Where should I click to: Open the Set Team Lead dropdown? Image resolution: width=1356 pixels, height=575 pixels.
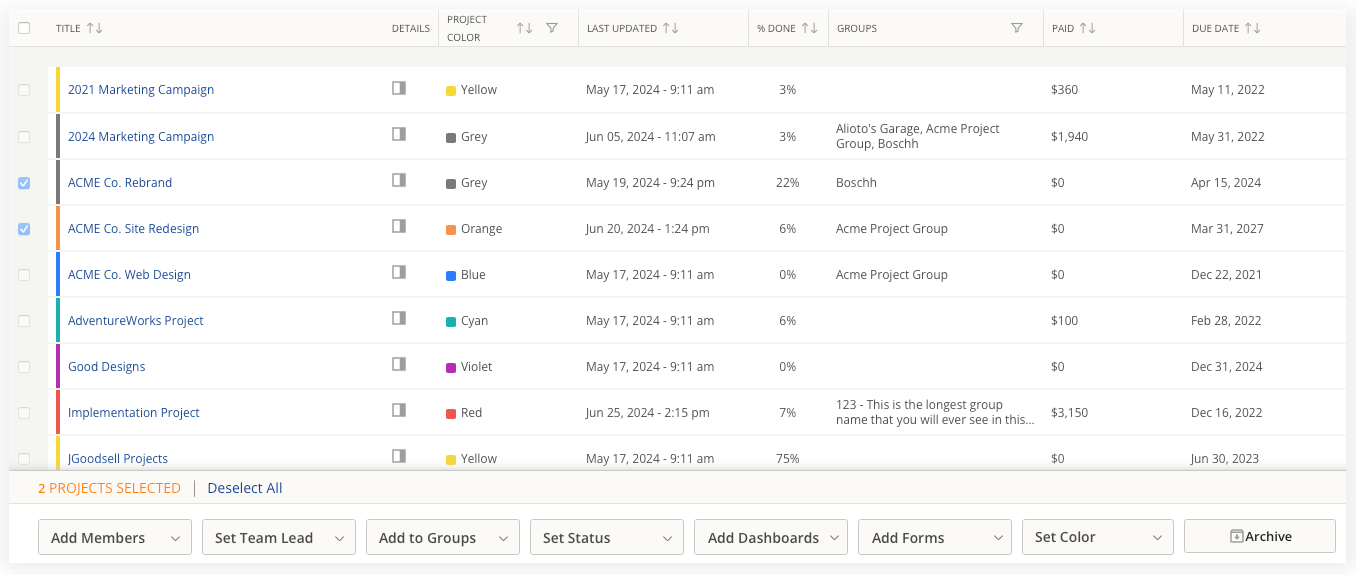point(279,537)
